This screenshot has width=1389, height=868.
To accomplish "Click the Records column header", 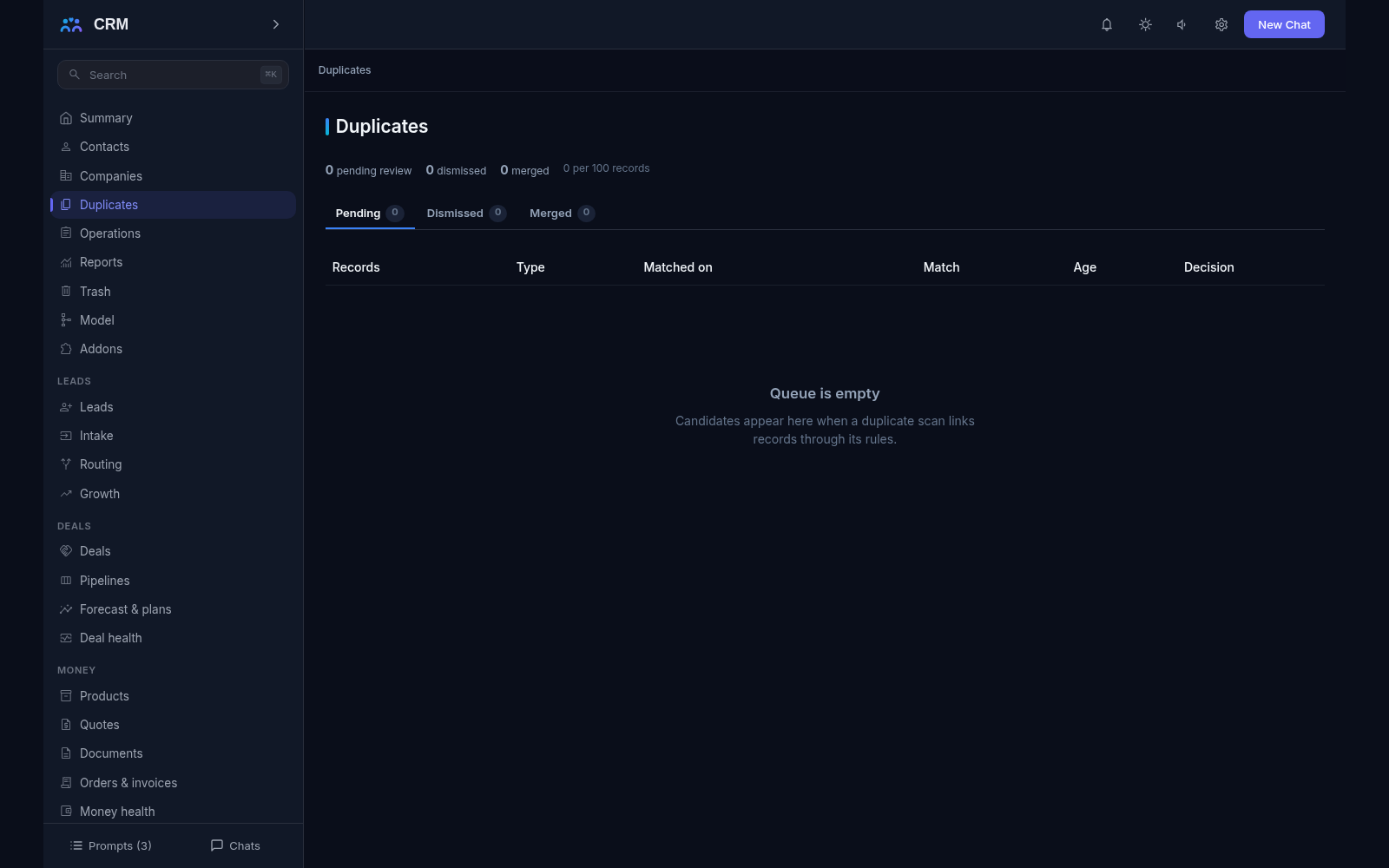I will pyautogui.click(x=356, y=267).
